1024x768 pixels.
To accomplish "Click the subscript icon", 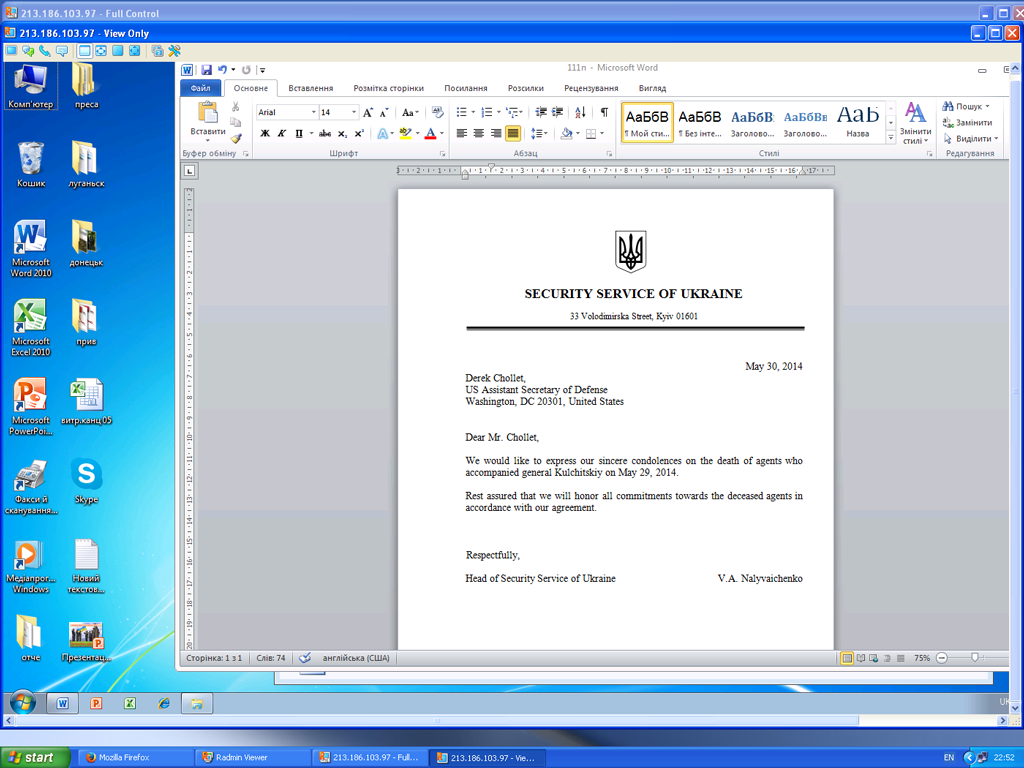I will pos(342,133).
